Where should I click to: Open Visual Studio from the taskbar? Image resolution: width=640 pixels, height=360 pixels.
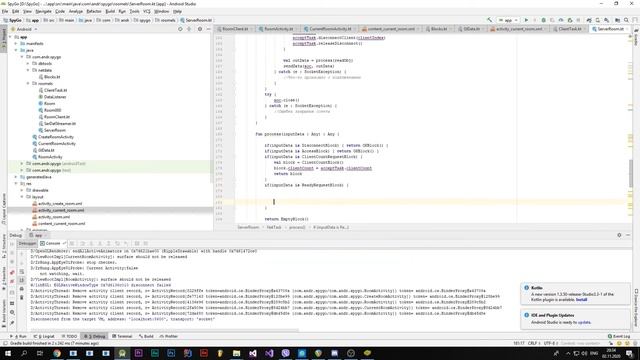click(269, 353)
